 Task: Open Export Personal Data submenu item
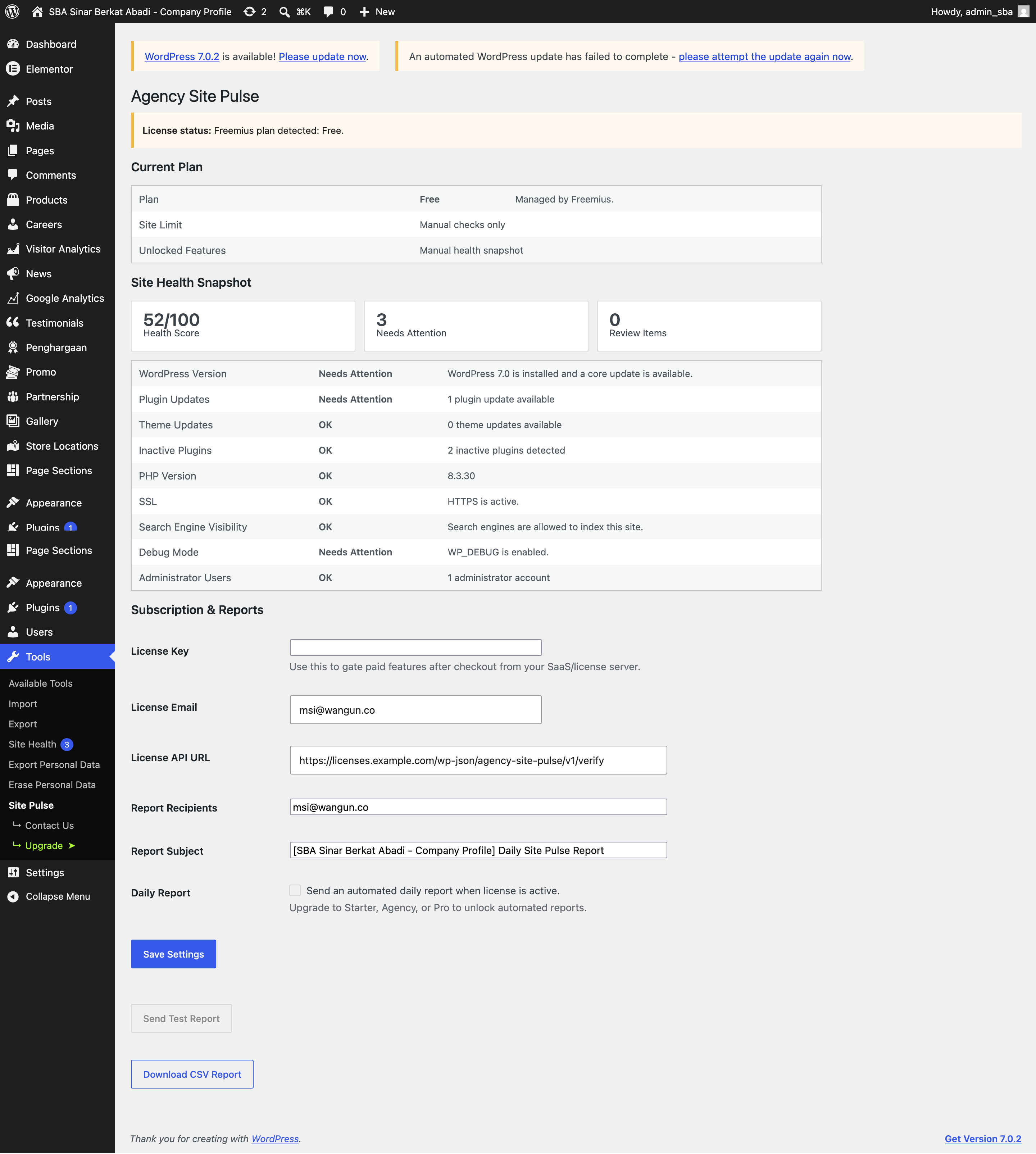pyautogui.click(x=54, y=764)
